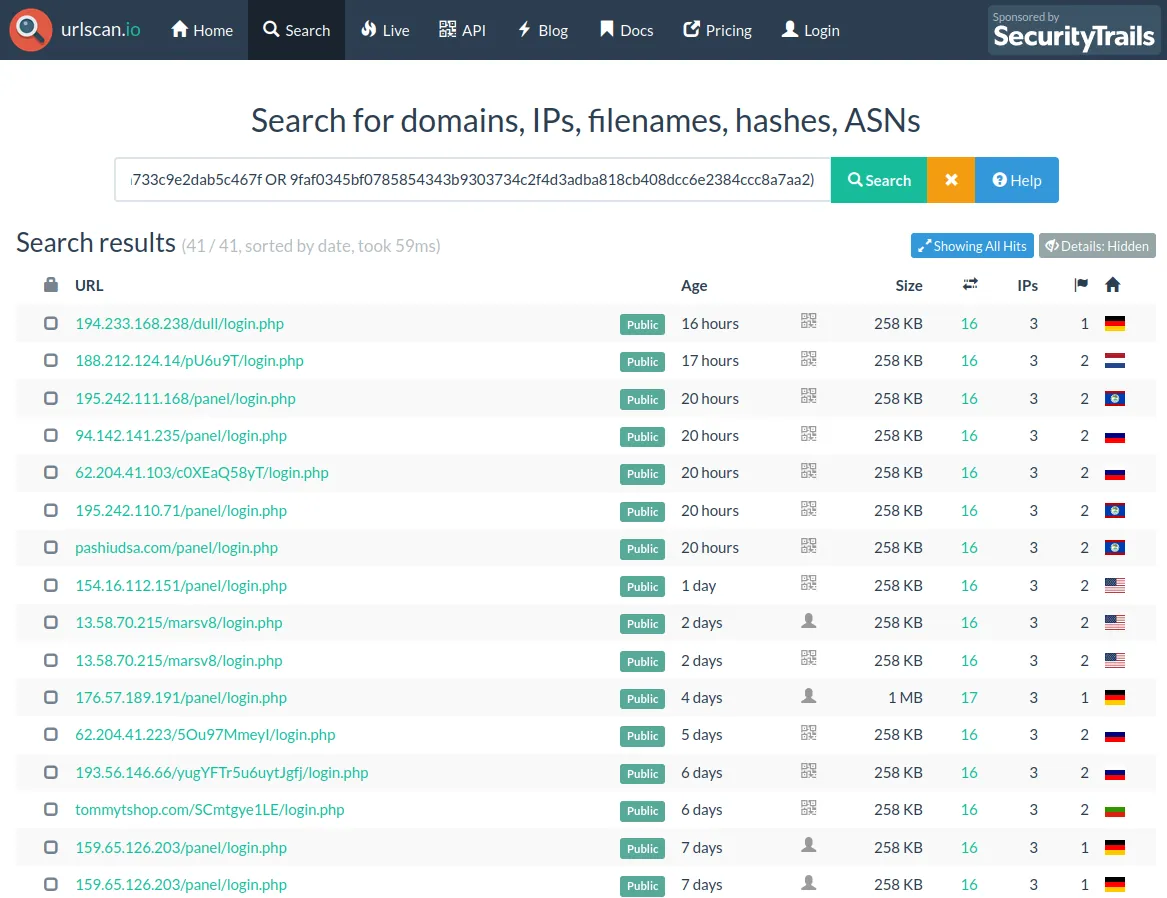
Task: Click QR icon in 188.212.124.14 row
Action: click(808, 359)
